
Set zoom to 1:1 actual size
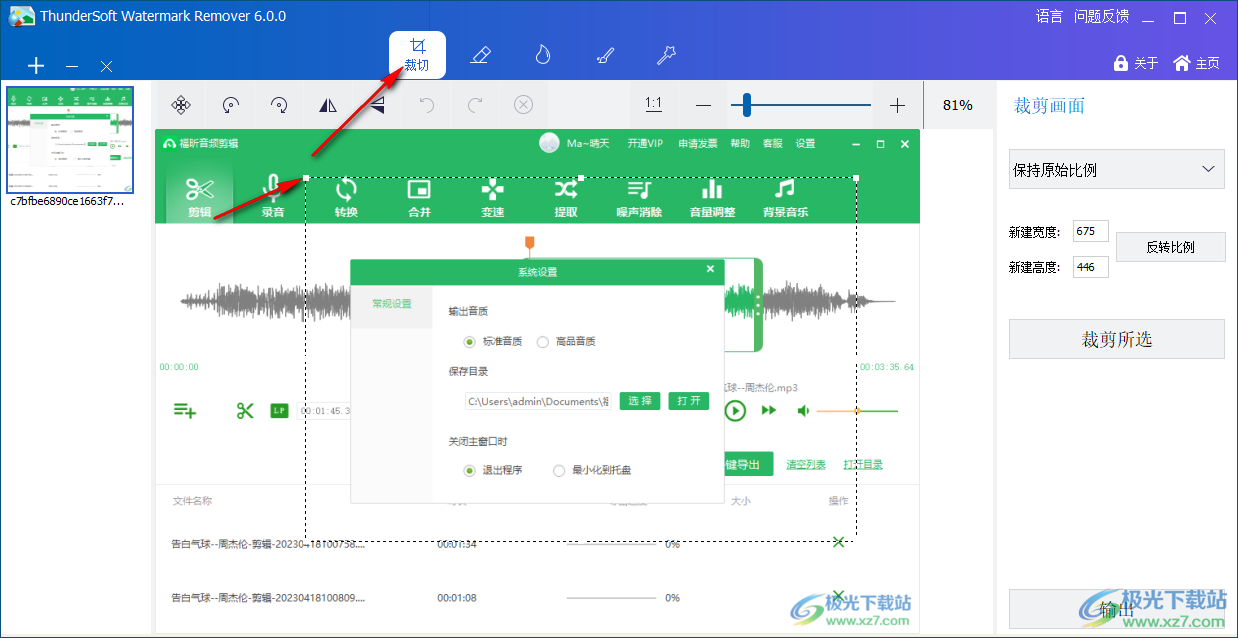point(653,104)
